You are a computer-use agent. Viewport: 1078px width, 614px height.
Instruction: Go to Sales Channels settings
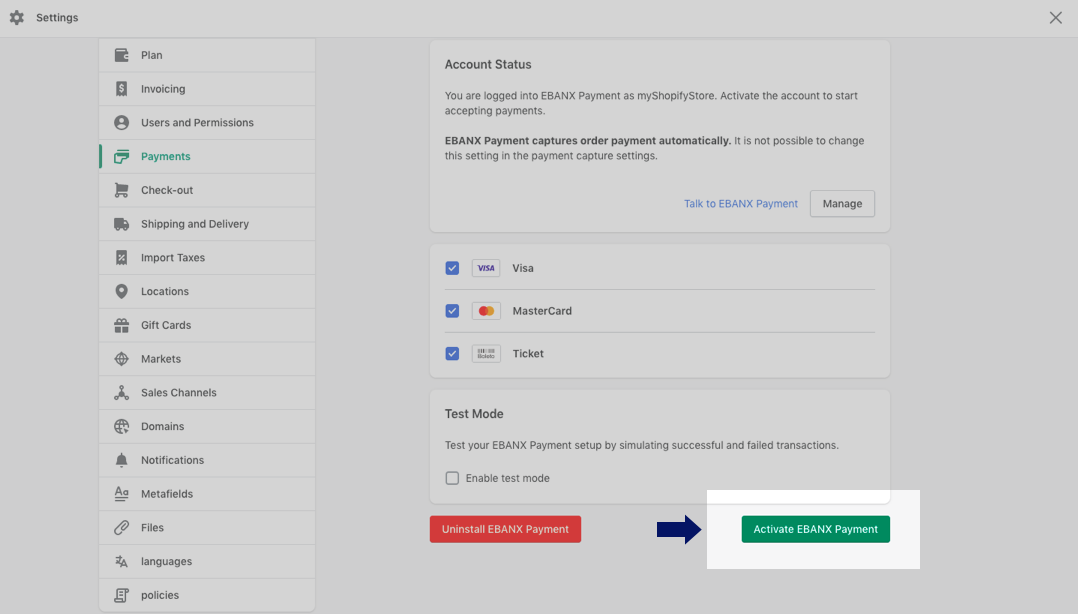point(178,393)
